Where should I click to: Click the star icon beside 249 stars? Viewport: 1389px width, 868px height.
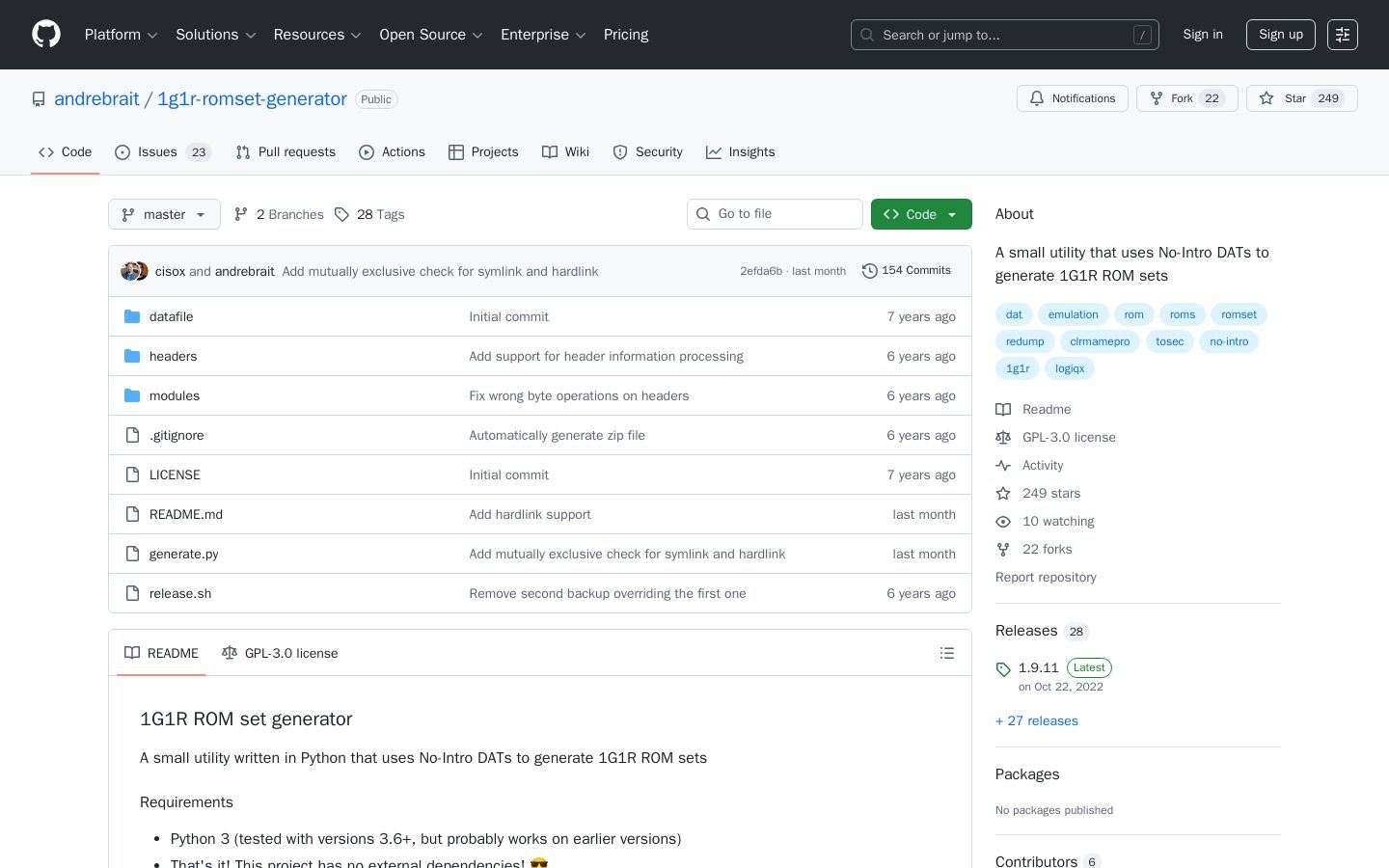pos(1003,493)
